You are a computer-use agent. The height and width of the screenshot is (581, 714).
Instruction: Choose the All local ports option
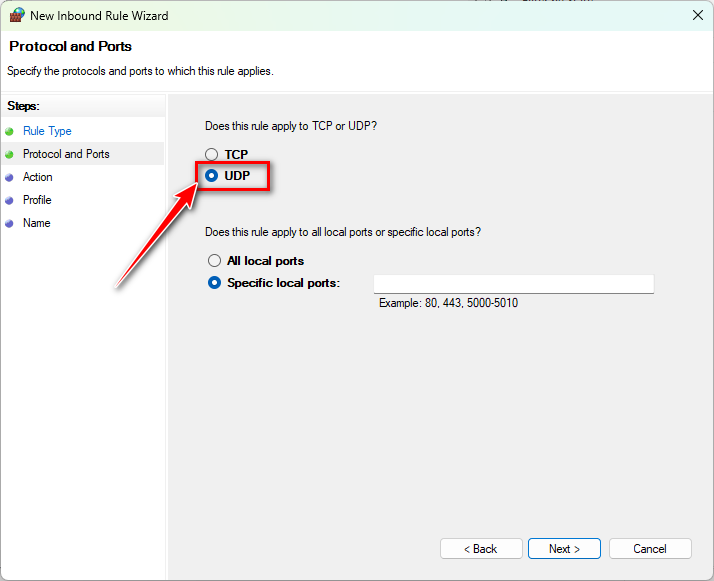tap(214, 261)
